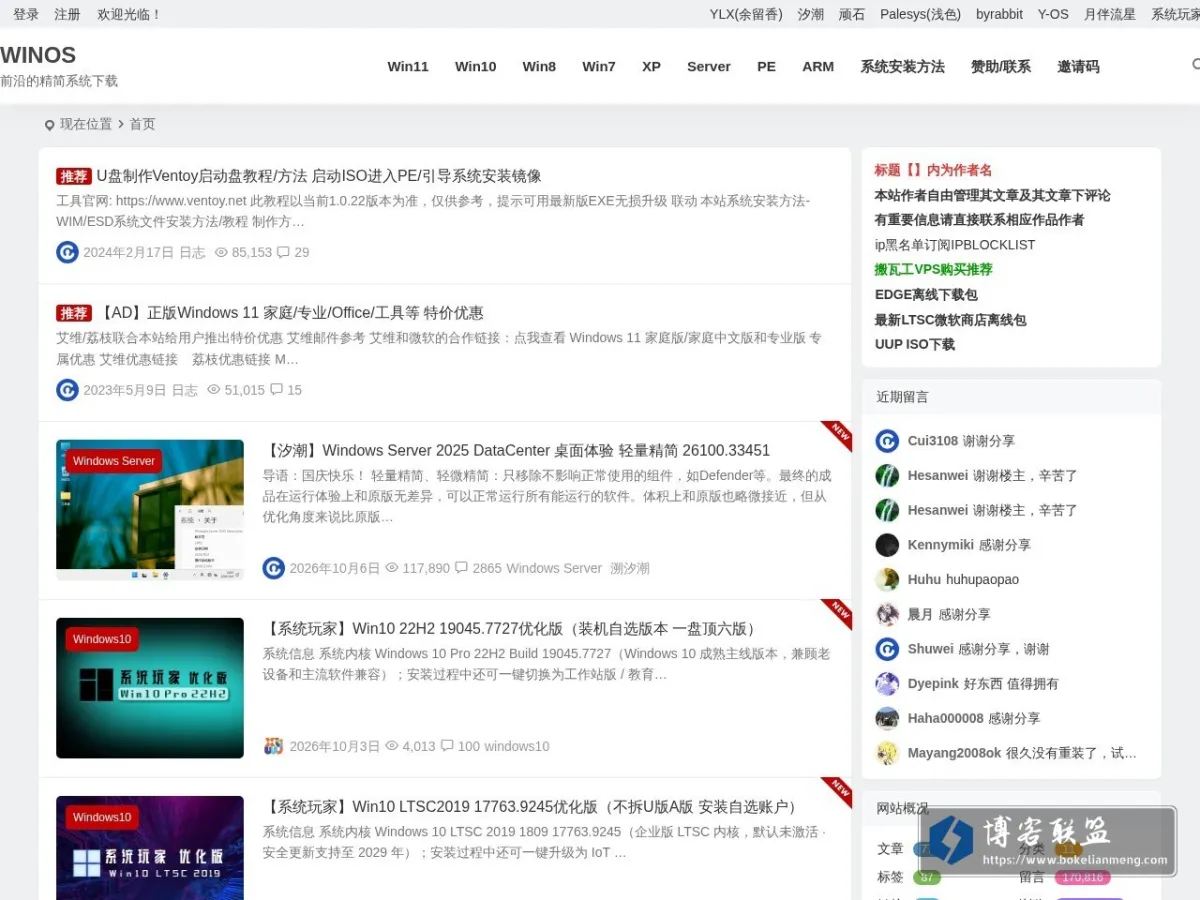
Task: Click ip黑名单订阅IPBLOCKLIST link
Action: pos(955,245)
